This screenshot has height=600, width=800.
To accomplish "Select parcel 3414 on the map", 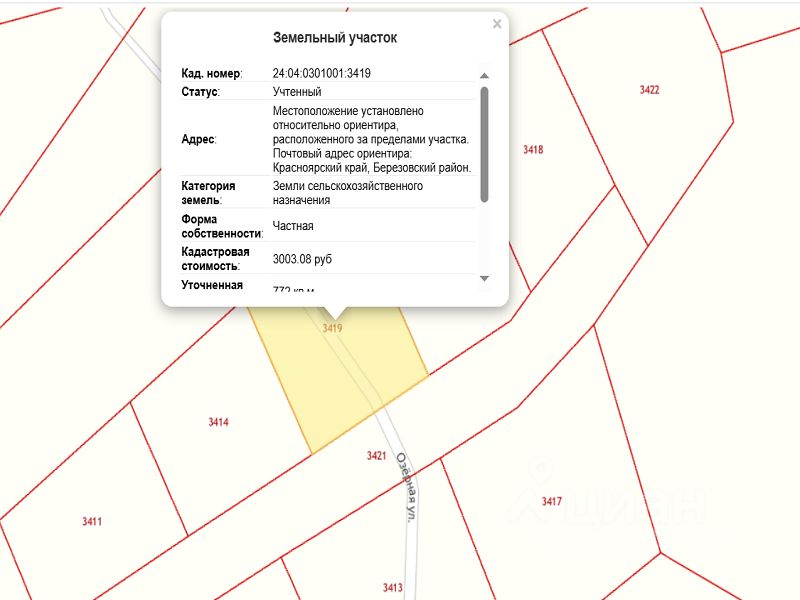I will click(x=218, y=422).
